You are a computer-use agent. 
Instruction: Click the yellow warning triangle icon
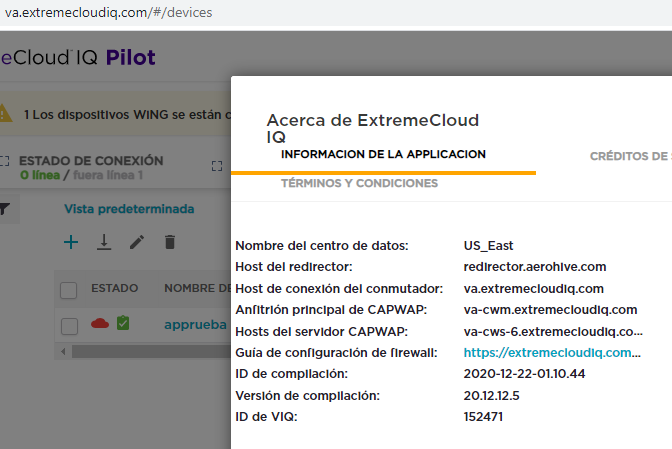[x=5, y=114]
